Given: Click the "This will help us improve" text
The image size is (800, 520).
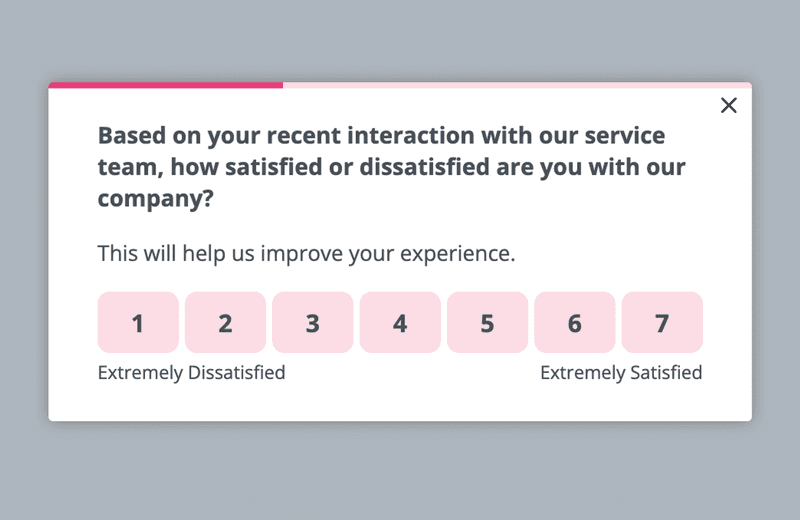Looking at the screenshot, I should [x=306, y=253].
